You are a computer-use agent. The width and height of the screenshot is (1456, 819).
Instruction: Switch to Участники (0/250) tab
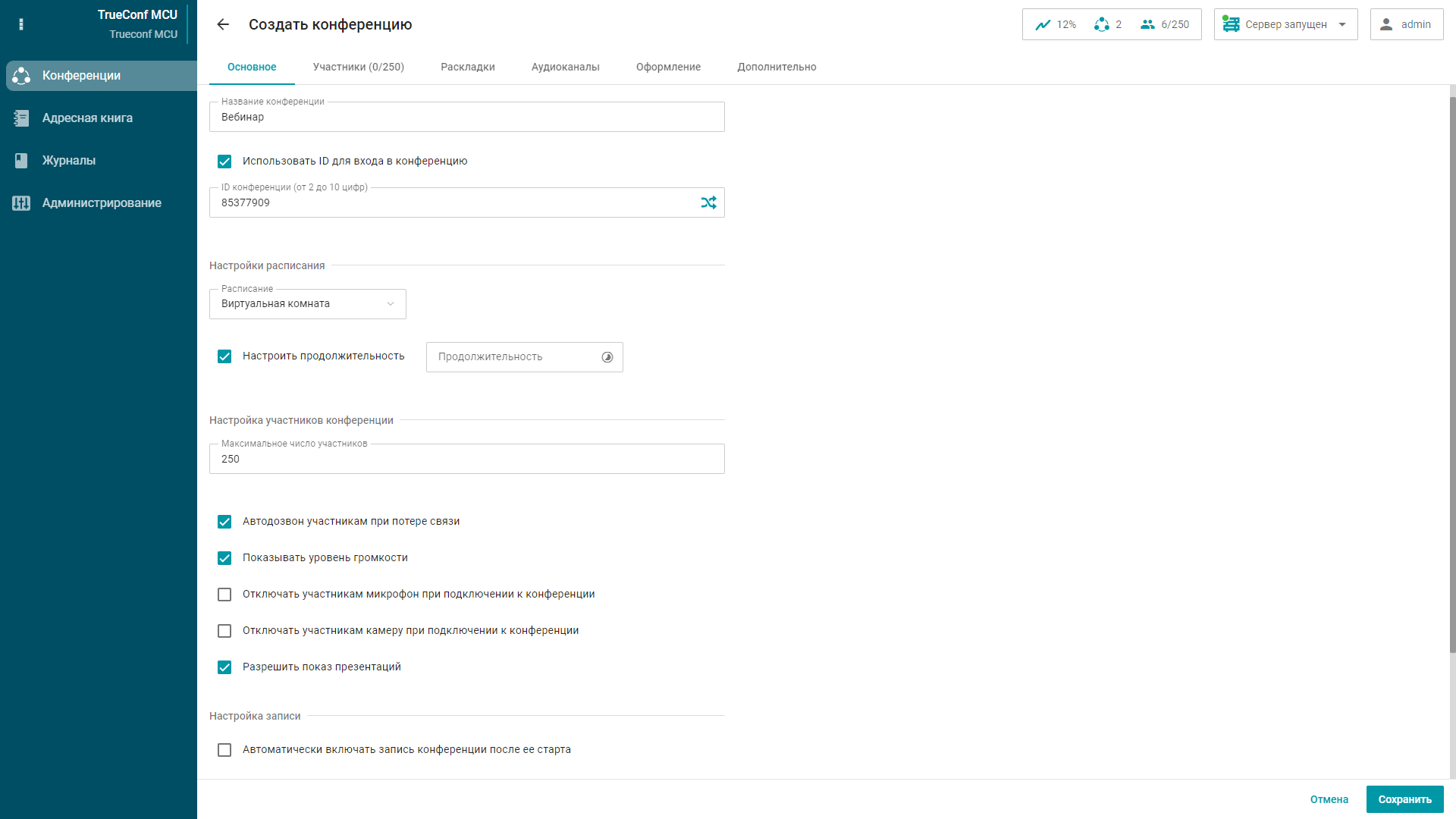click(358, 67)
